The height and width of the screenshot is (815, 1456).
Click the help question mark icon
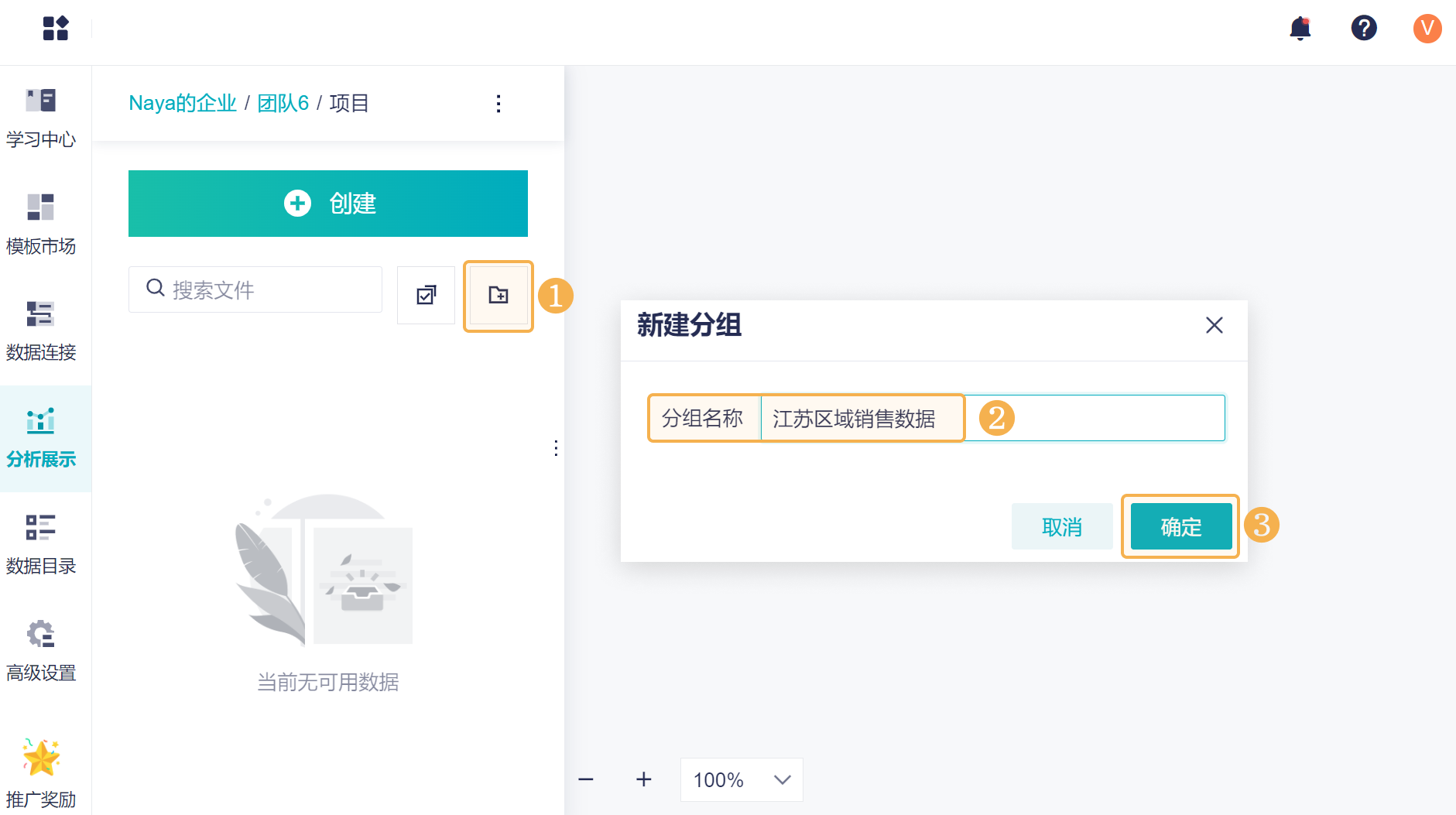tap(1363, 29)
